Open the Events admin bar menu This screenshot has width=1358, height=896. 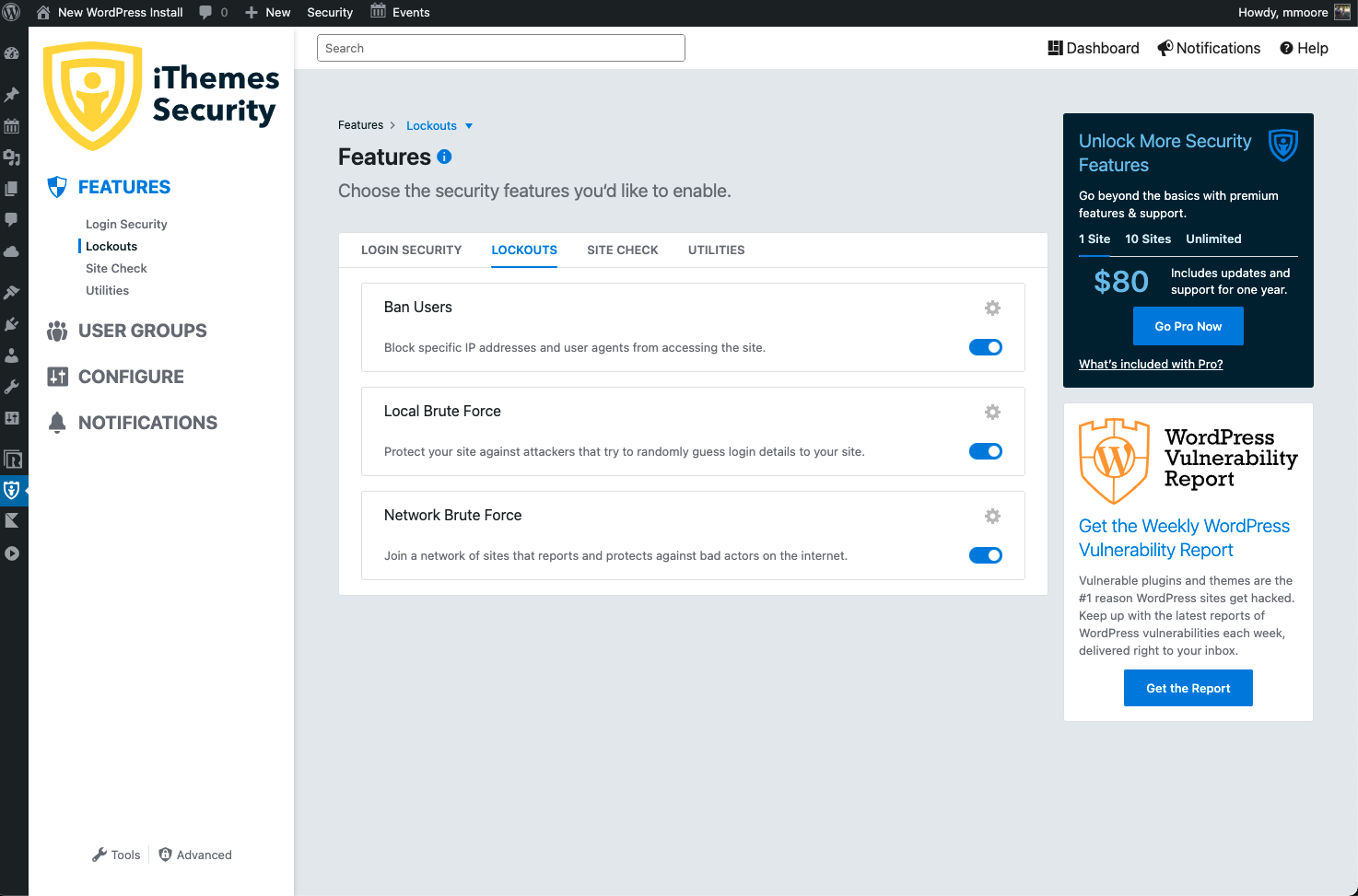401,13
